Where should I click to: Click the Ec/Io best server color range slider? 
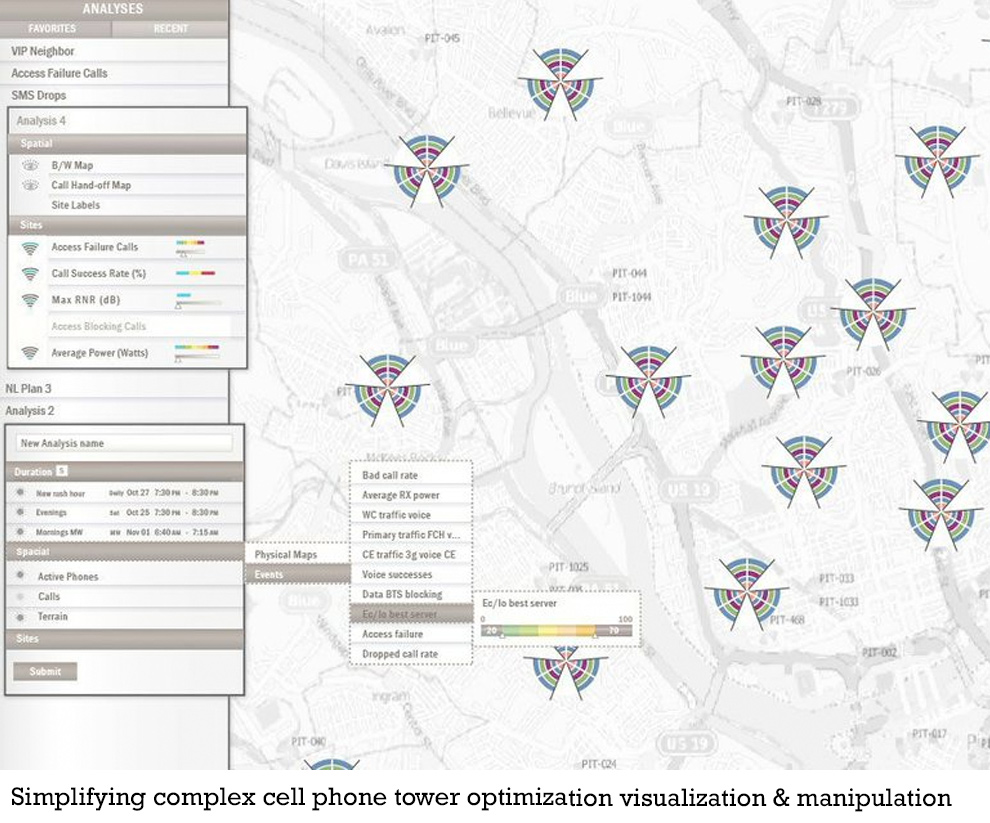(554, 631)
